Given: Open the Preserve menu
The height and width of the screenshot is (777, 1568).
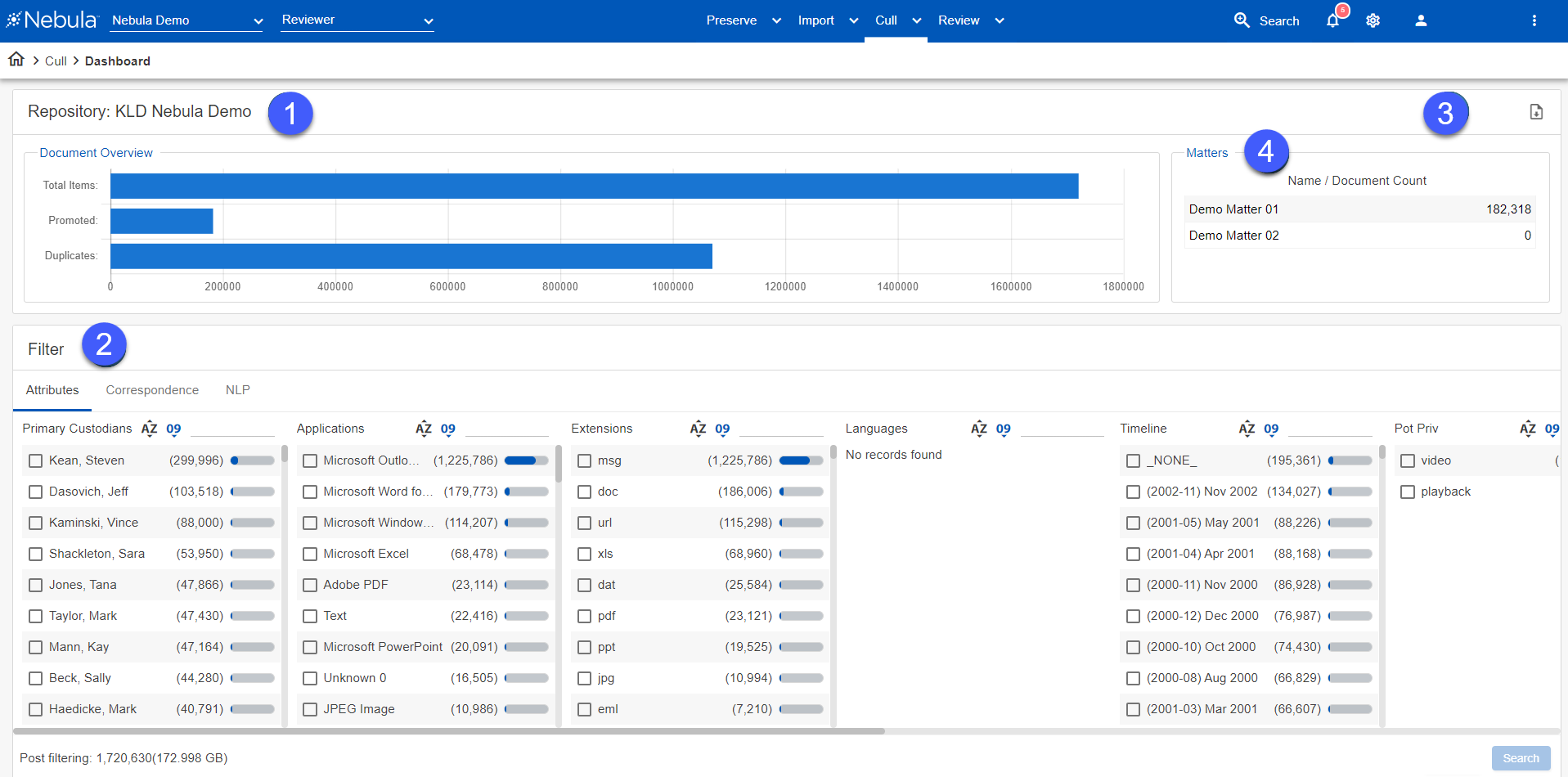Looking at the screenshot, I should [731, 20].
